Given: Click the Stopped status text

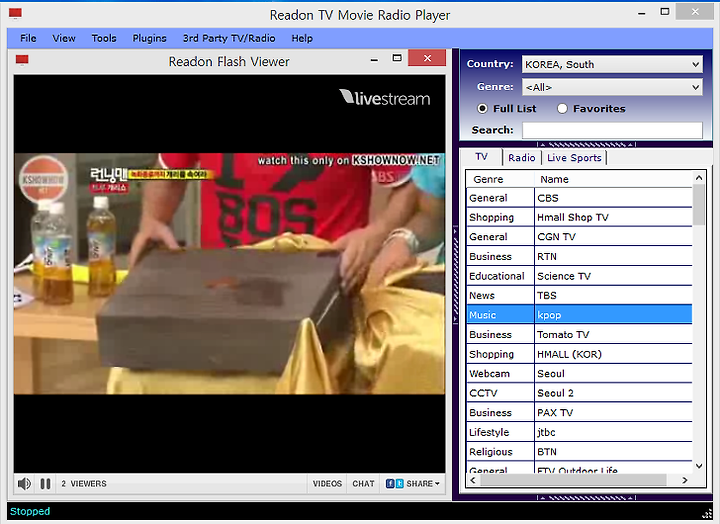Looking at the screenshot, I should point(30,511).
